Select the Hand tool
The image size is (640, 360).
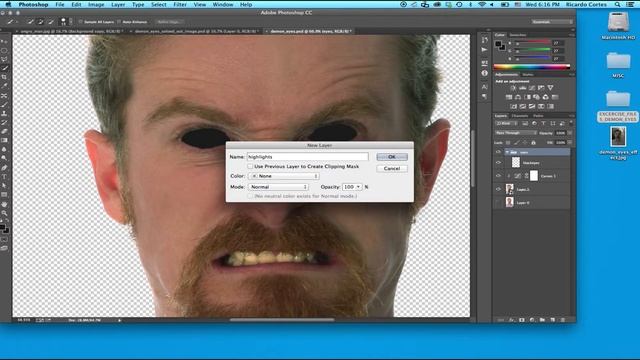click(x=4, y=204)
